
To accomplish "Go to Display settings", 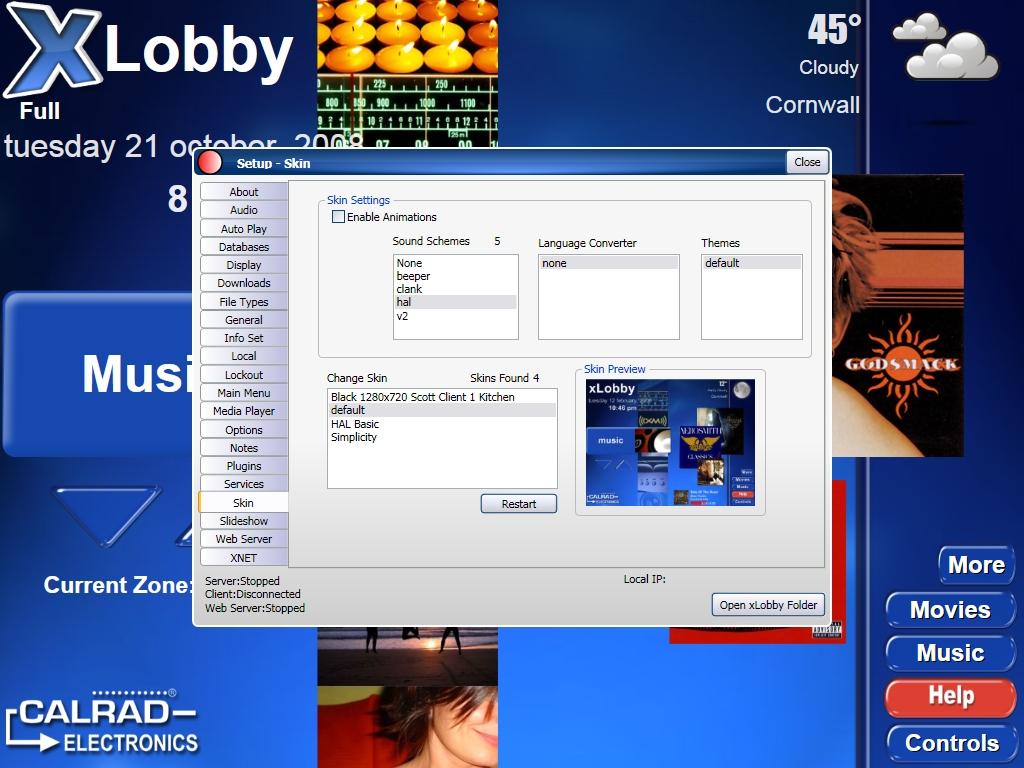I will pyautogui.click(x=244, y=264).
